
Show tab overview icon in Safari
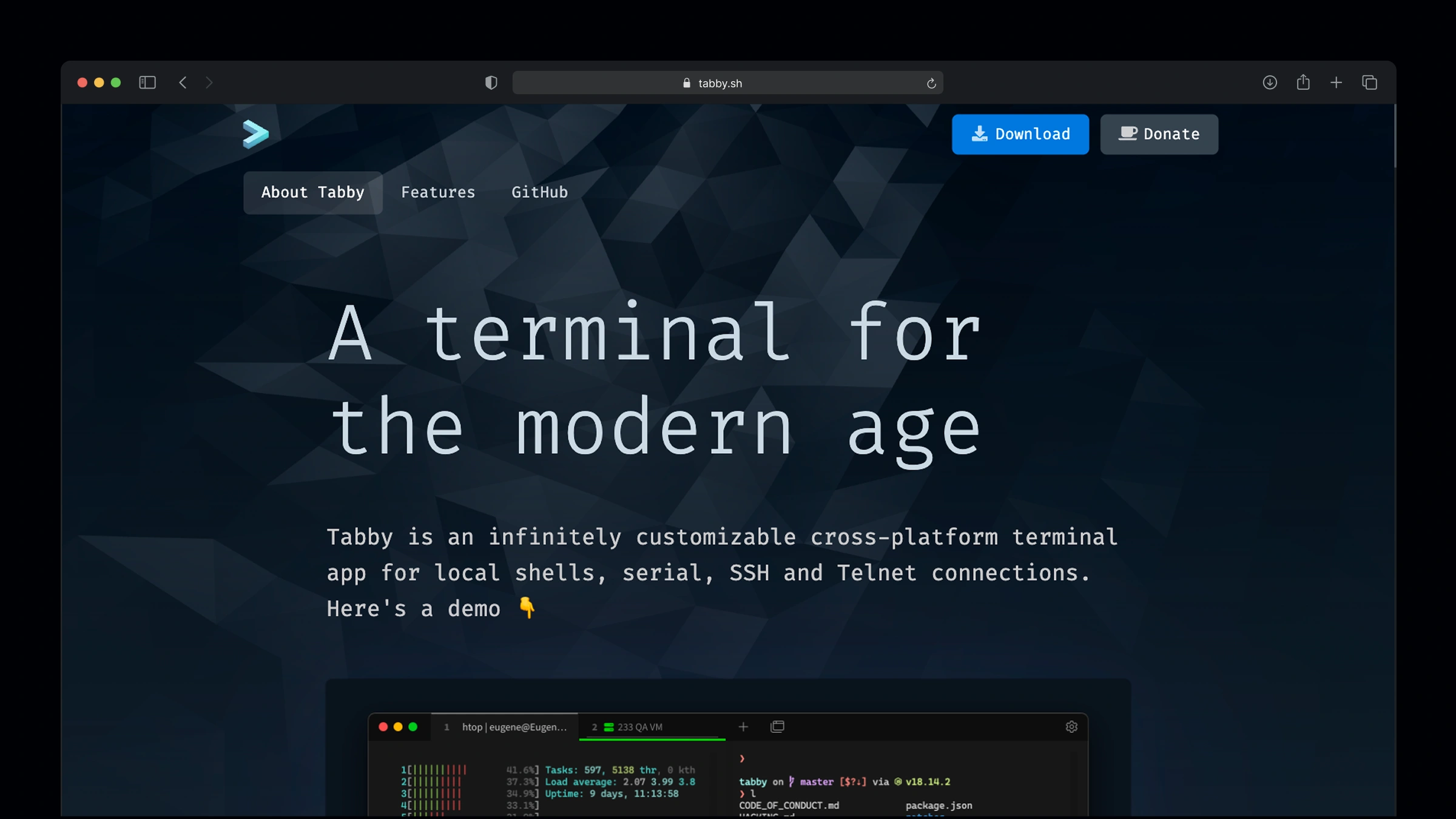coord(1369,83)
